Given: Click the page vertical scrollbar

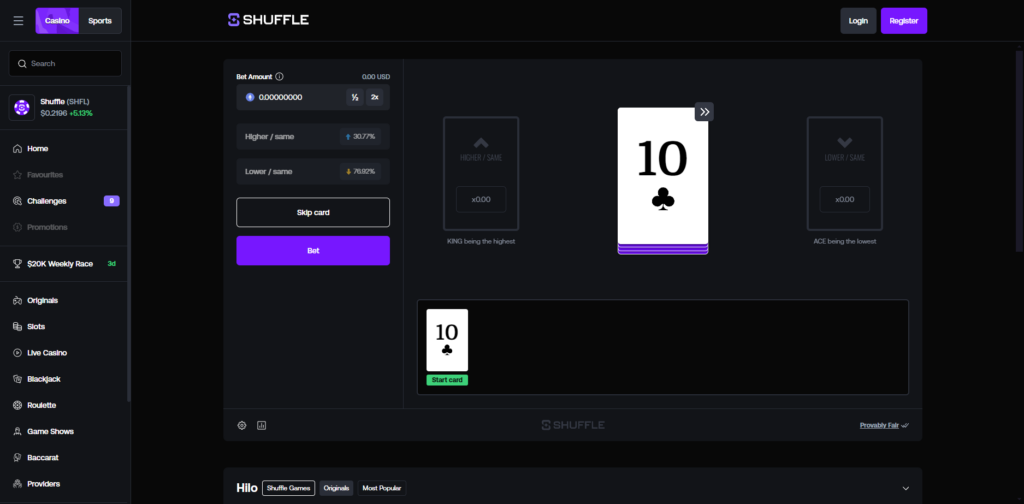Looking at the screenshot, I should coord(1019,150).
